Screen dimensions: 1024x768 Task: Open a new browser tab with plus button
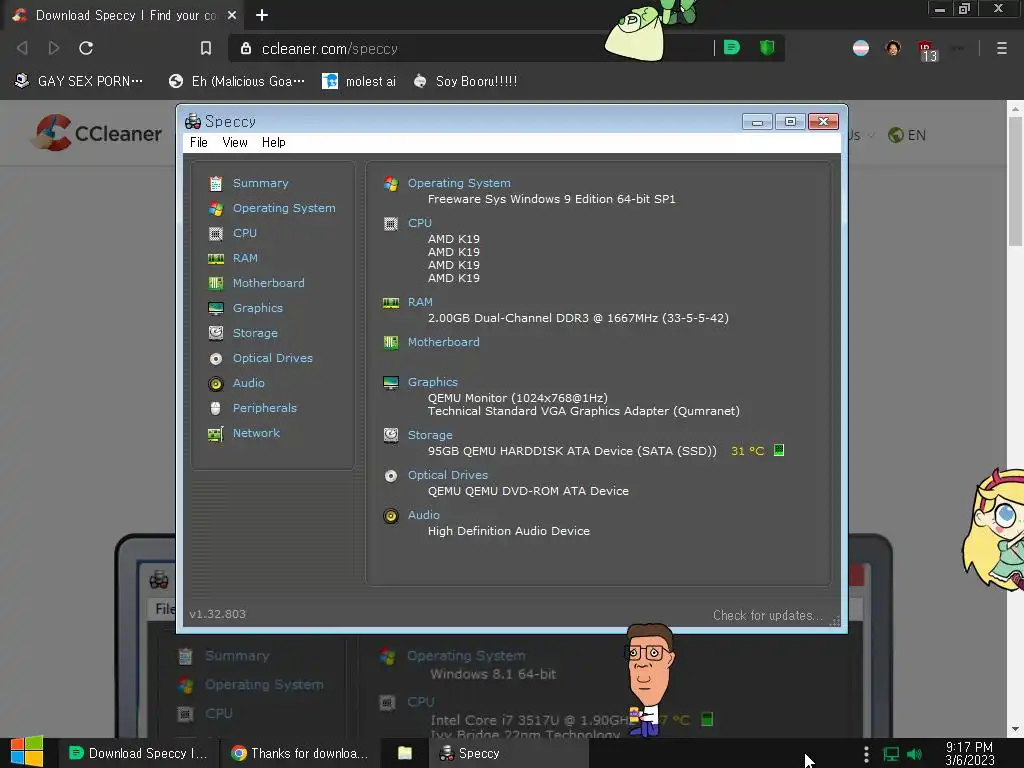(262, 15)
